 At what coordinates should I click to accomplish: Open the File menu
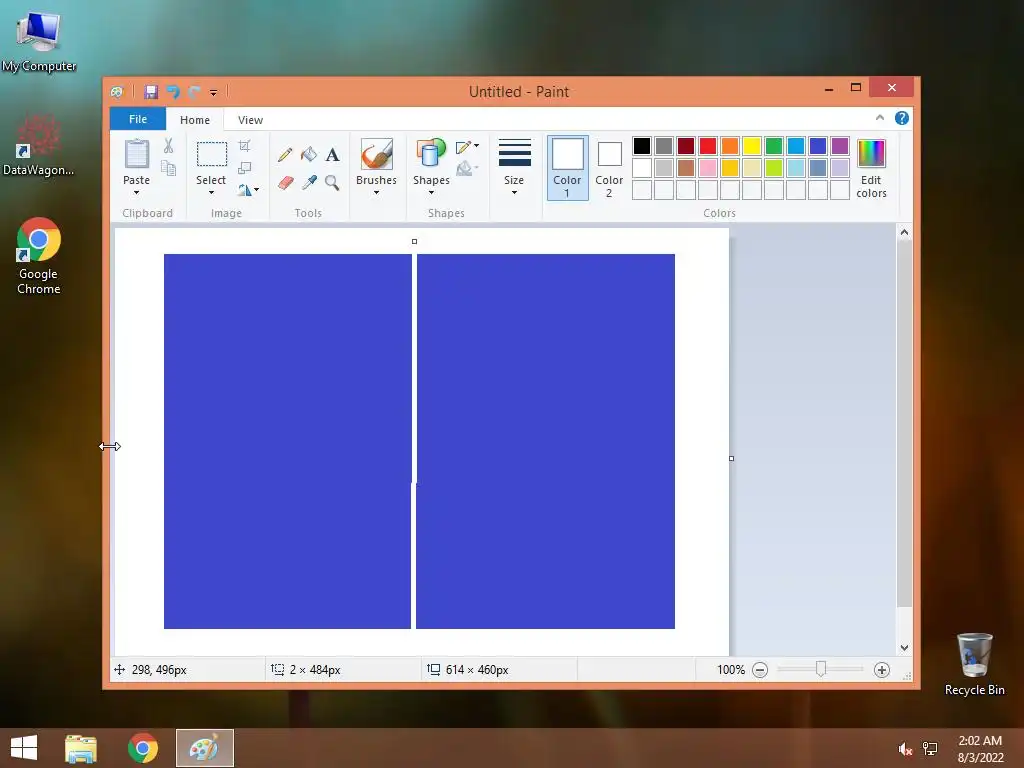tap(138, 119)
